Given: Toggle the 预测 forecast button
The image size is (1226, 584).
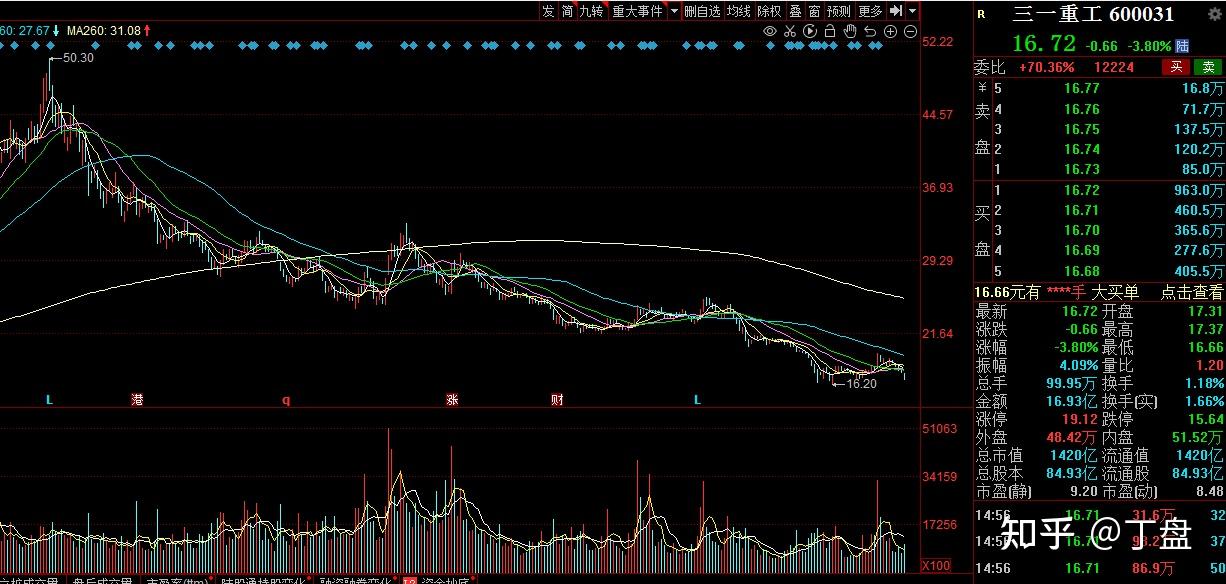Looking at the screenshot, I should 838,11.
